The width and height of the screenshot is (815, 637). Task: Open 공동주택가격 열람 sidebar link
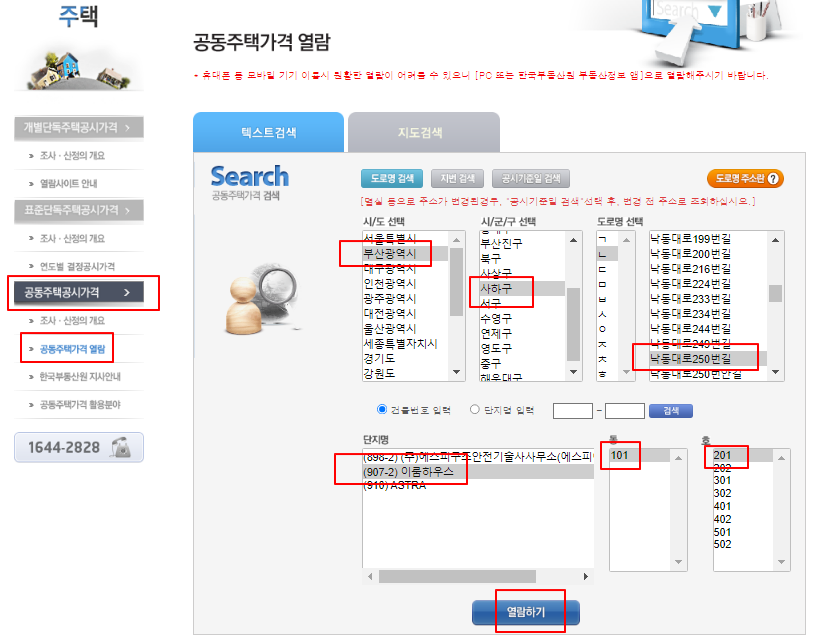coord(72,349)
